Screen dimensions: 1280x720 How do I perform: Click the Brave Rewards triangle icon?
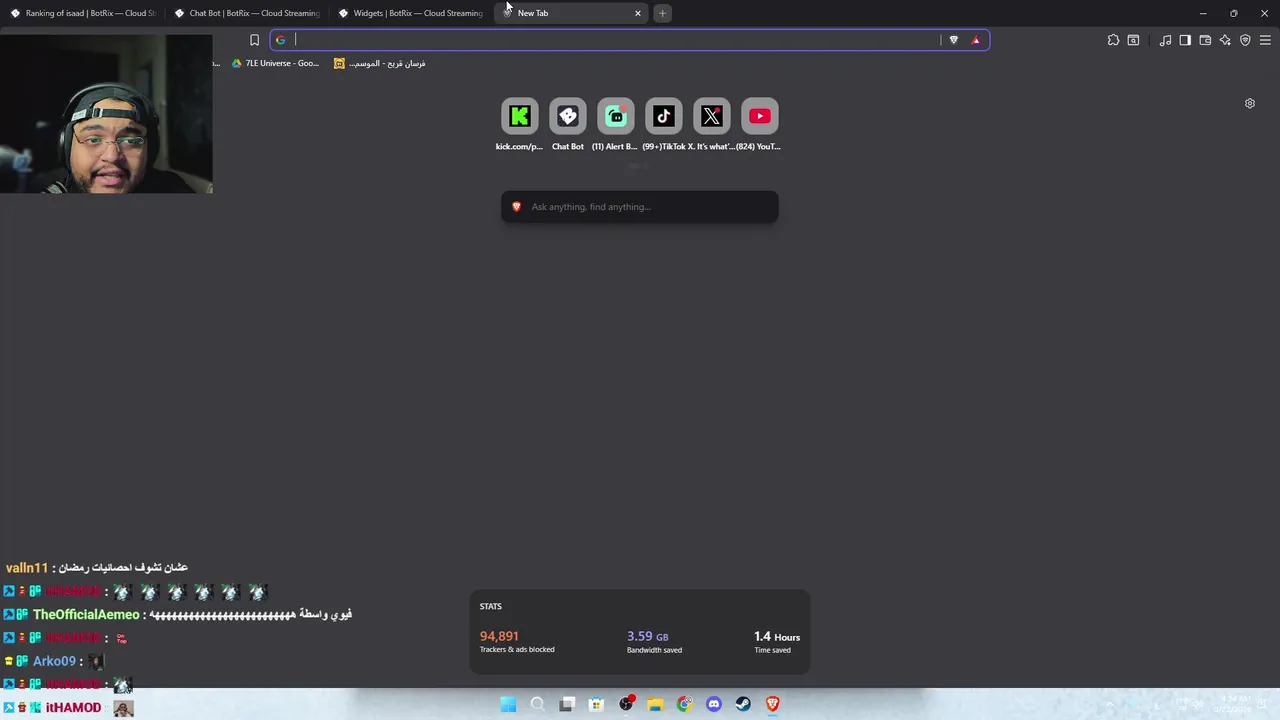(x=976, y=40)
